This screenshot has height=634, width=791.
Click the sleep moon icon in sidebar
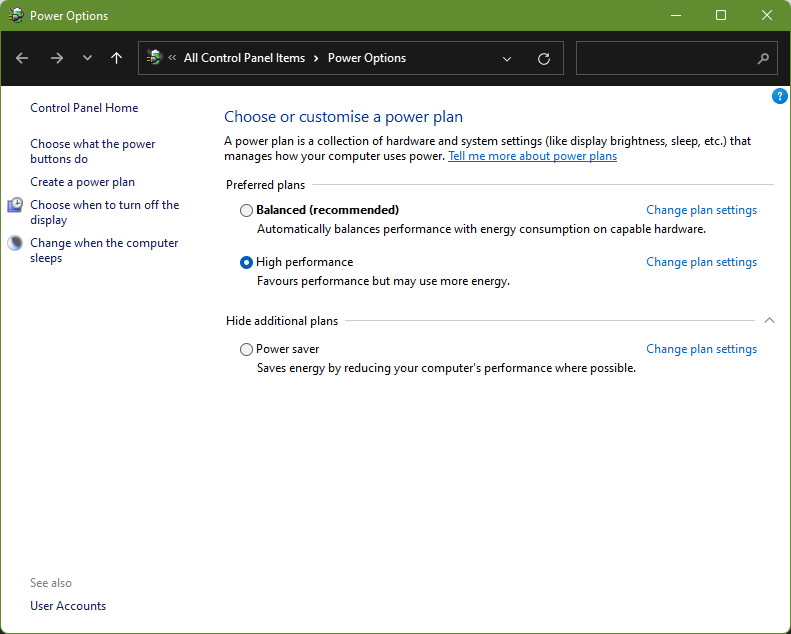(x=15, y=243)
